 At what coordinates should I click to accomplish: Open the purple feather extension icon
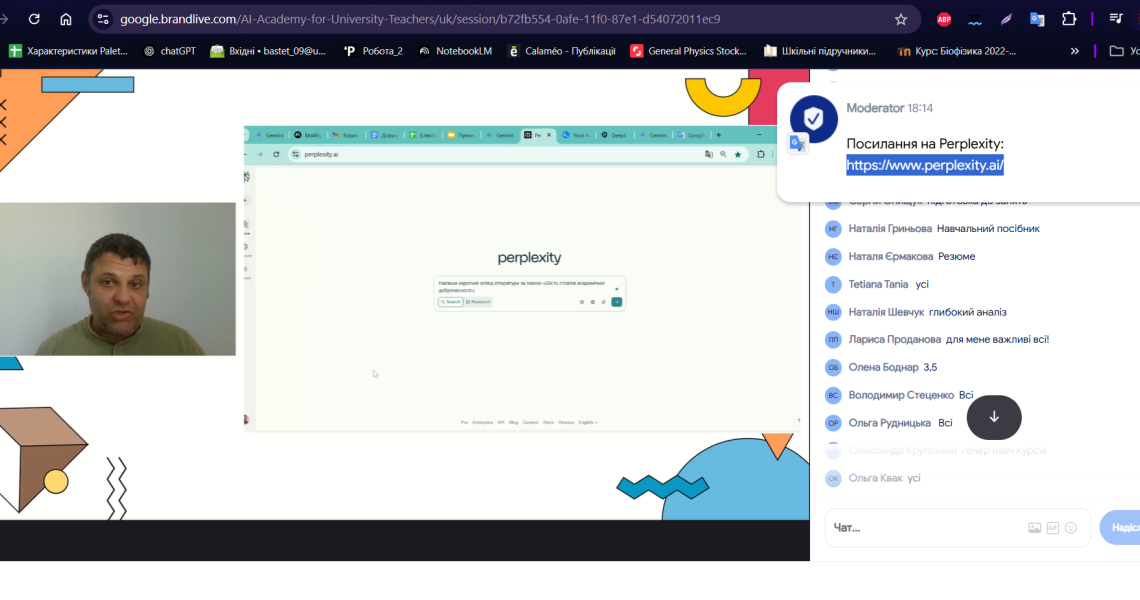coord(1006,20)
